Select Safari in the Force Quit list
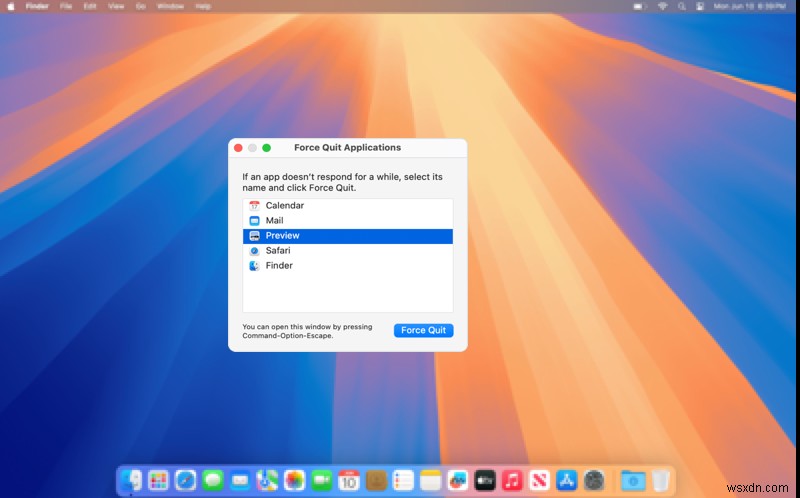This screenshot has height=498, width=800. click(x=347, y=251)
